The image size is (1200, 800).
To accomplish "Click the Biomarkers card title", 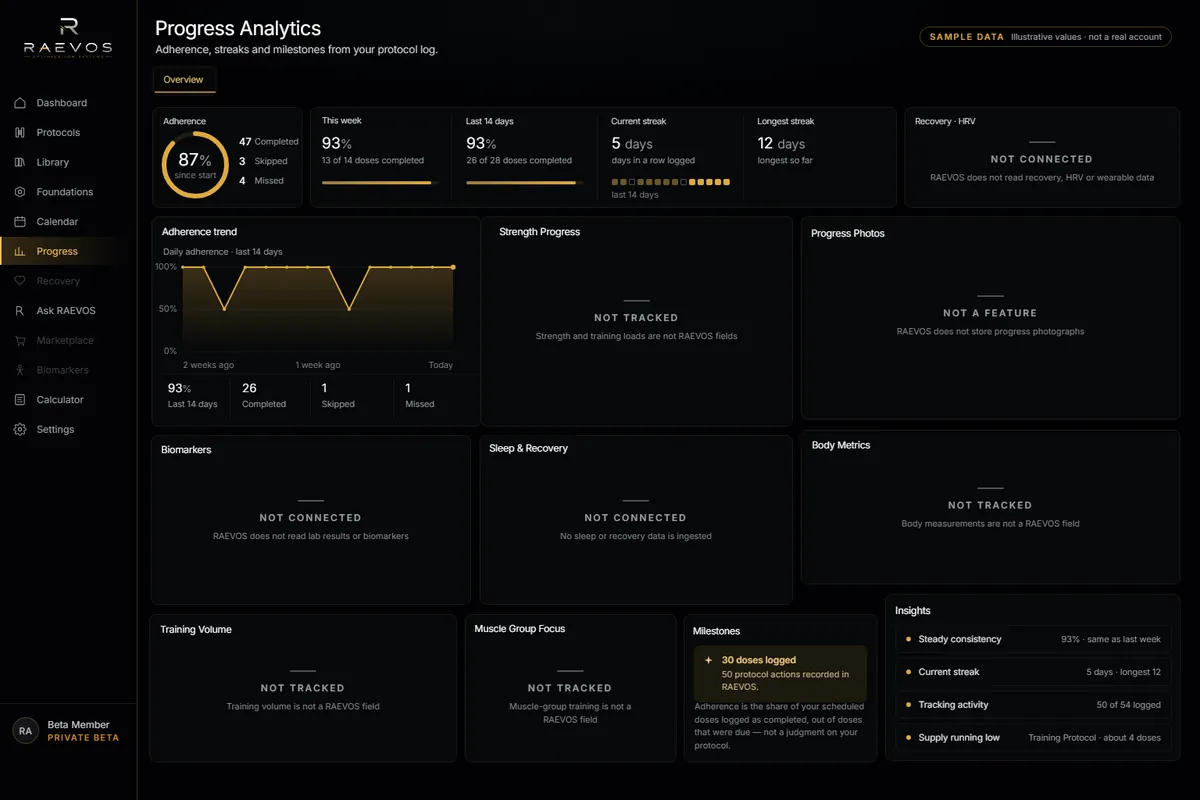I will (x=186, y=450).
